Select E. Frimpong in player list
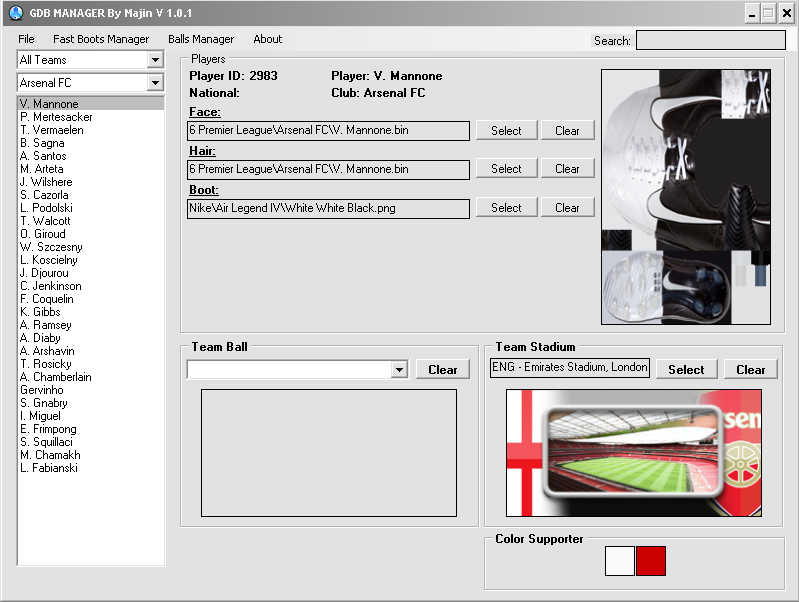799x602 pixels. (x=91, y=429)
